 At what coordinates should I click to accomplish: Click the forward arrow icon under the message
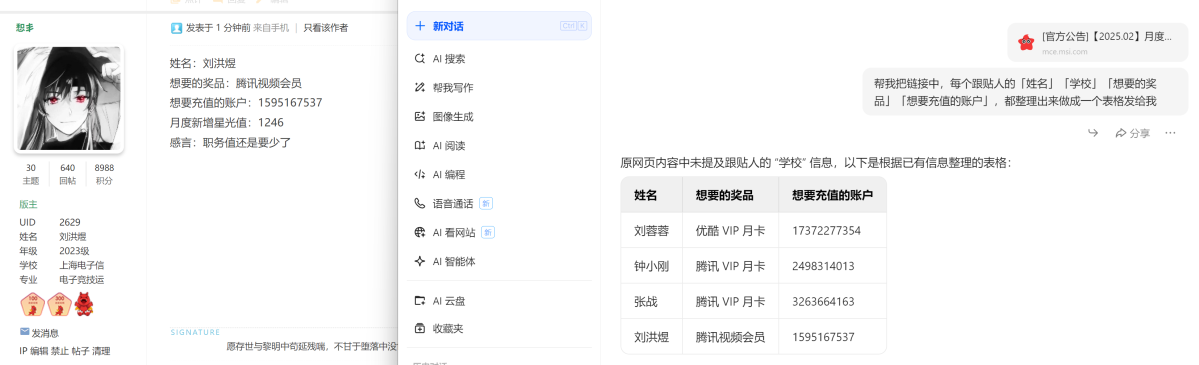point(1093,133)
